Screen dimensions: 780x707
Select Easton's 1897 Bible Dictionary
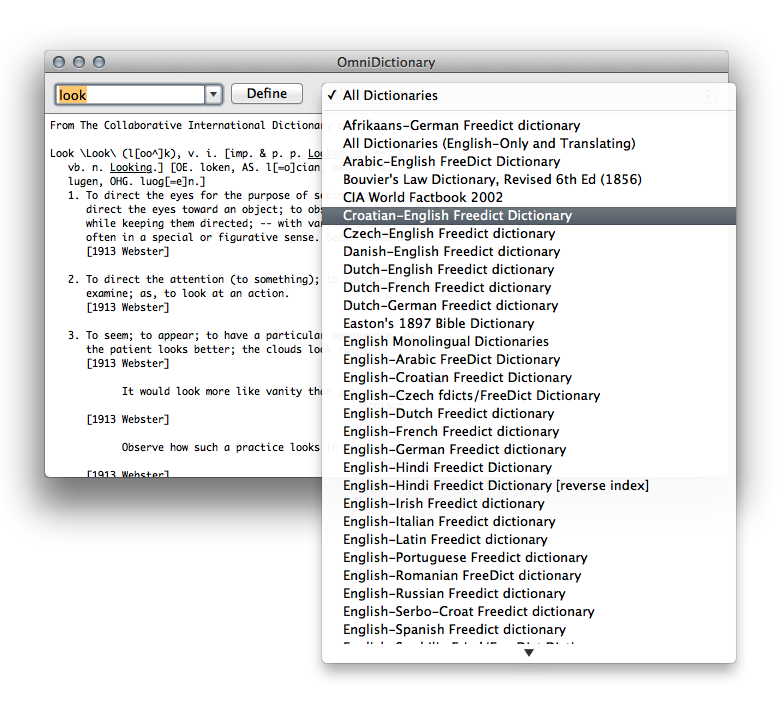438,324
